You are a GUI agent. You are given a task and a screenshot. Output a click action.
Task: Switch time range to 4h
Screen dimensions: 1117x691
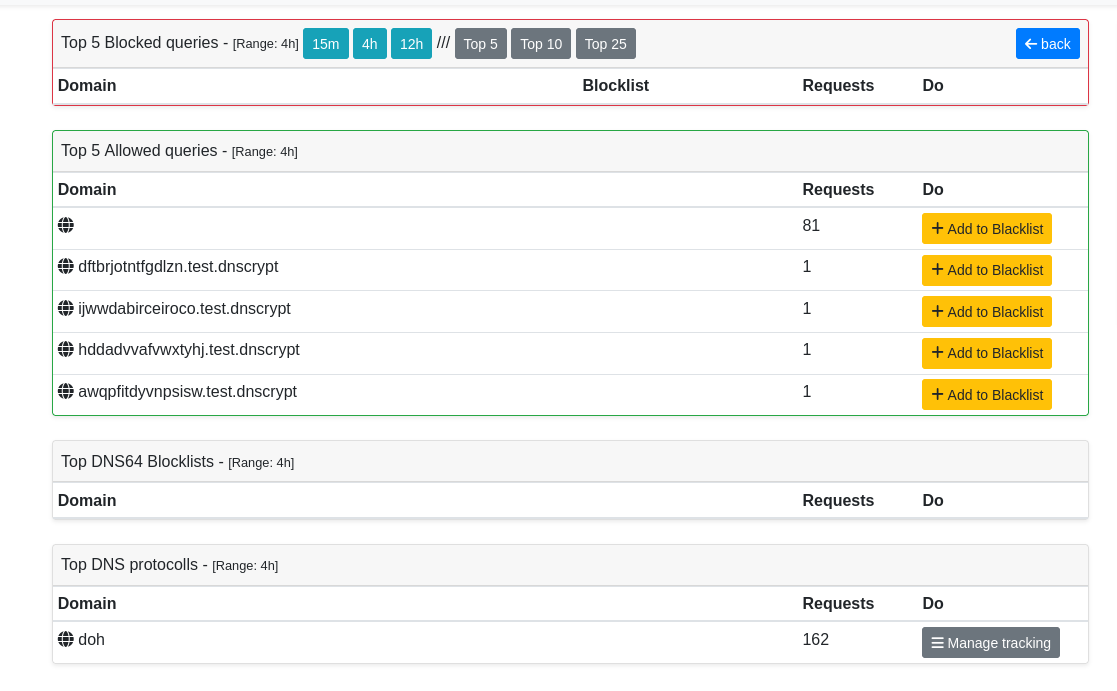(x=369, y=44)
